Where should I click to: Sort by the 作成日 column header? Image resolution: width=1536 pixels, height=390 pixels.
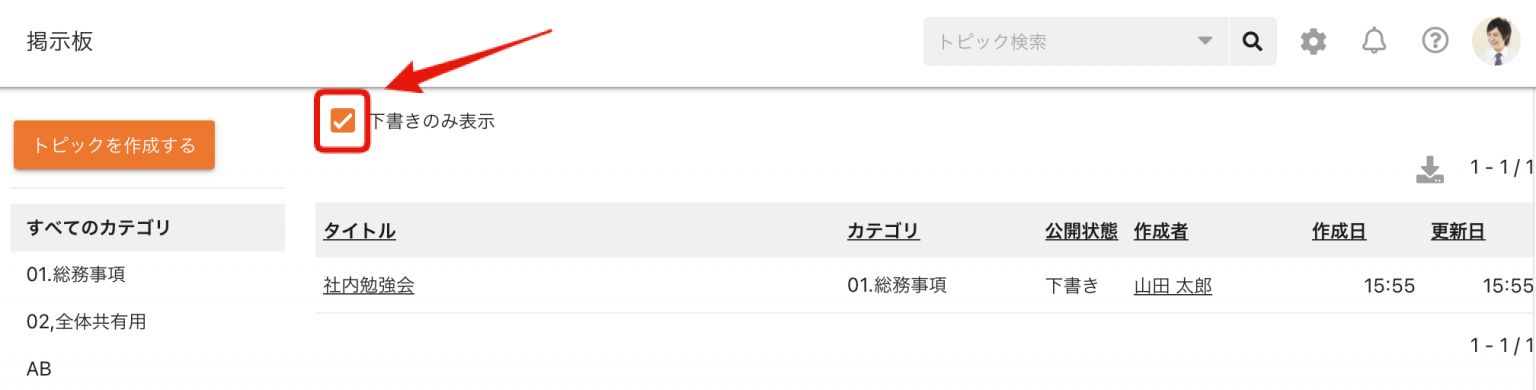click(x=1339, y=232)
